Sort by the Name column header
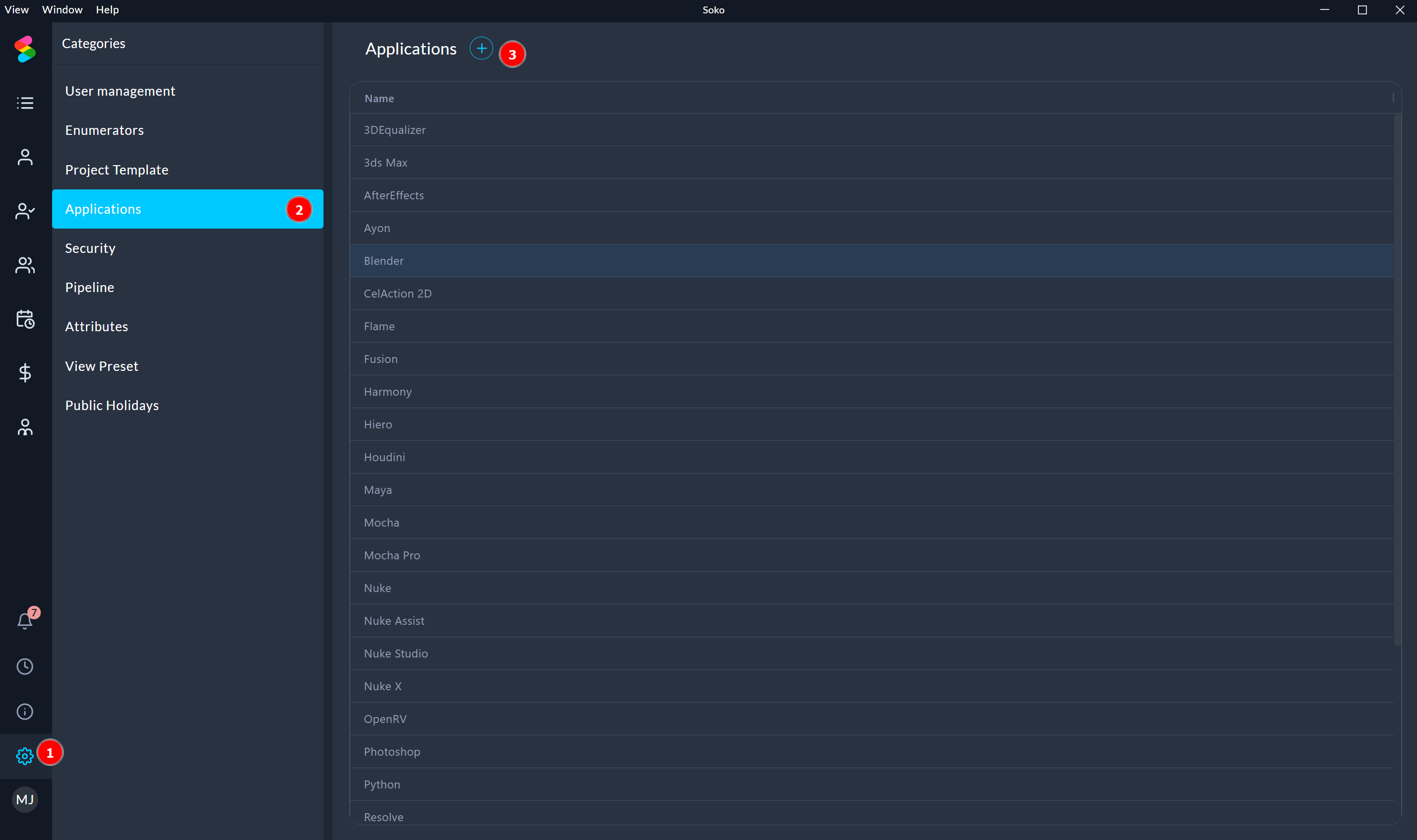This screenshot has width=1417, height=840. coord(379,99)
